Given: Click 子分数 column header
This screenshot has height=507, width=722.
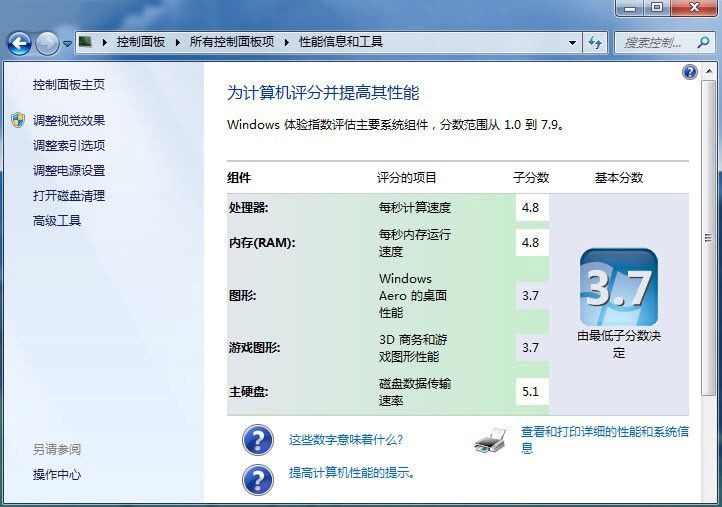Looking at the screenshot, I should (531, 178).
